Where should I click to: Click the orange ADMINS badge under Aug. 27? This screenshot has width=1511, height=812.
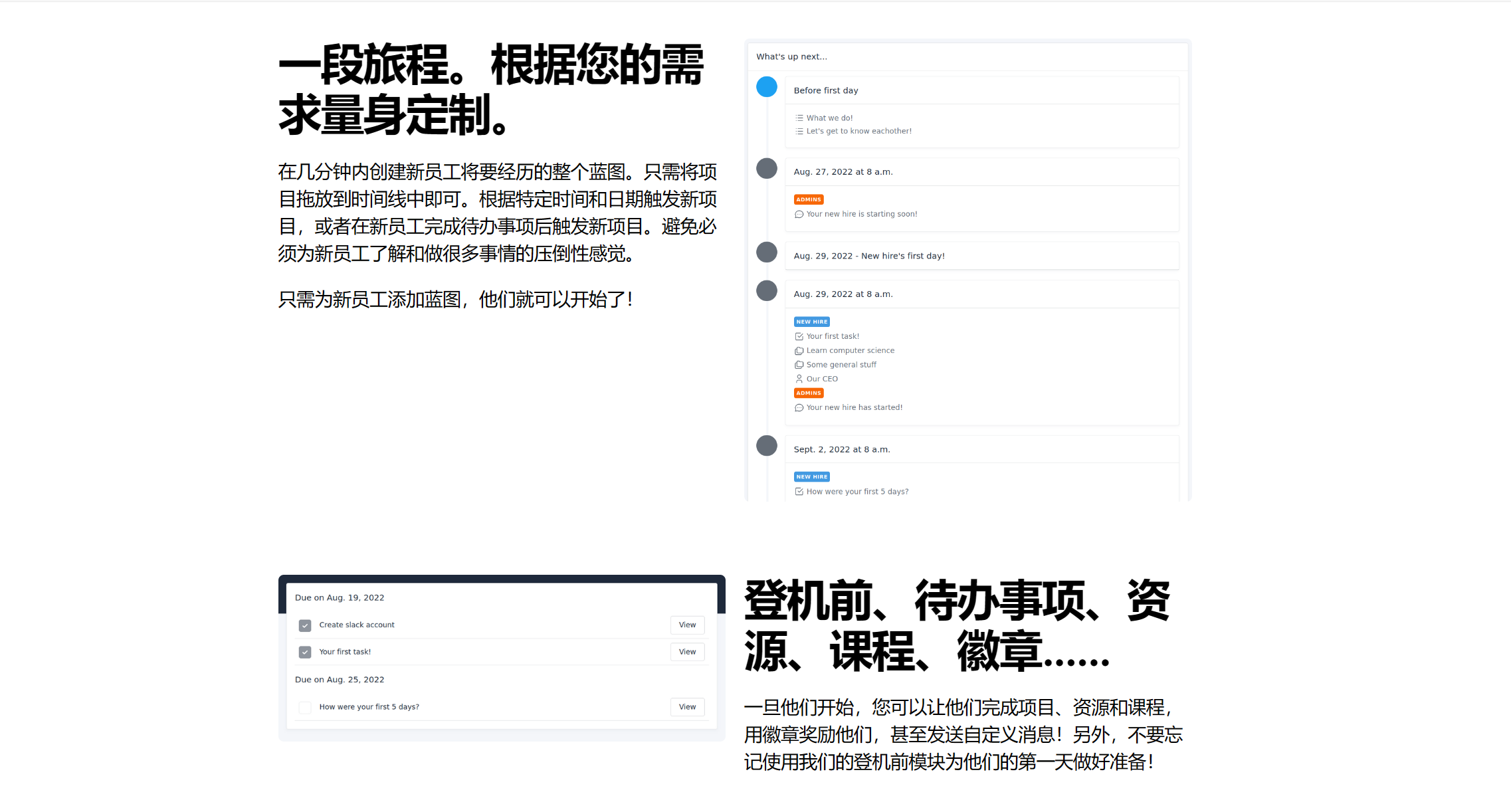tap(809, 200)
